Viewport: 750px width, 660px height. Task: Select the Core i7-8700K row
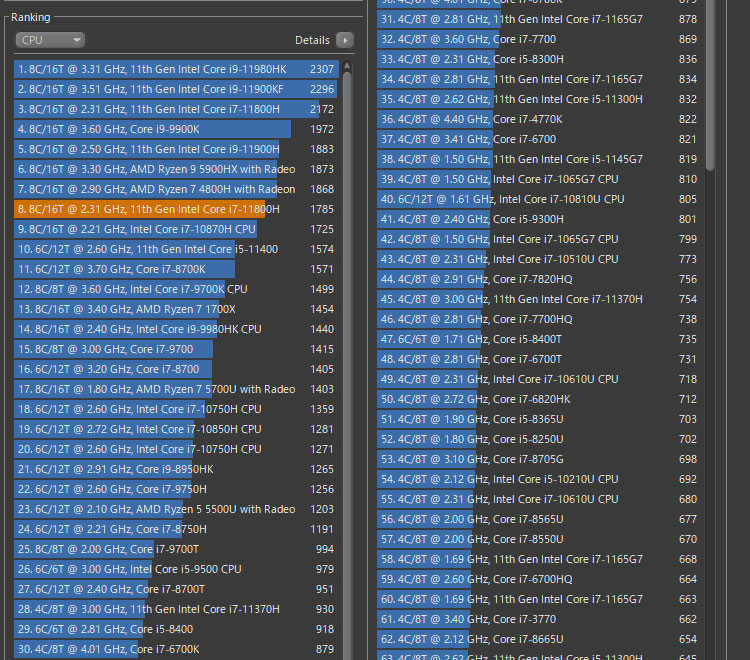click(x=176, y=269)
